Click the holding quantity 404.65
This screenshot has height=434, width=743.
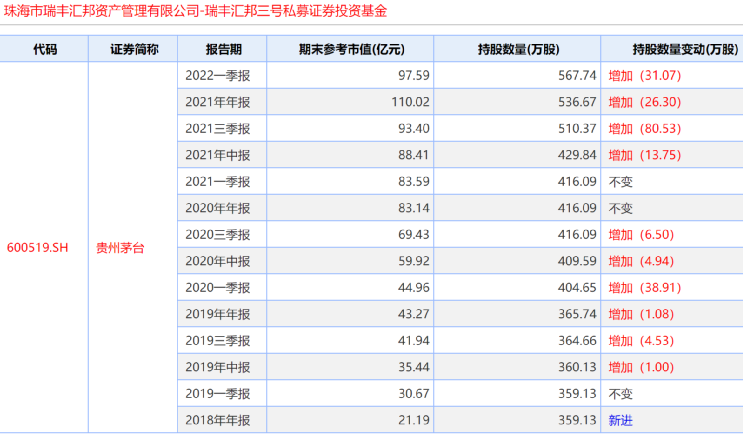577,288
